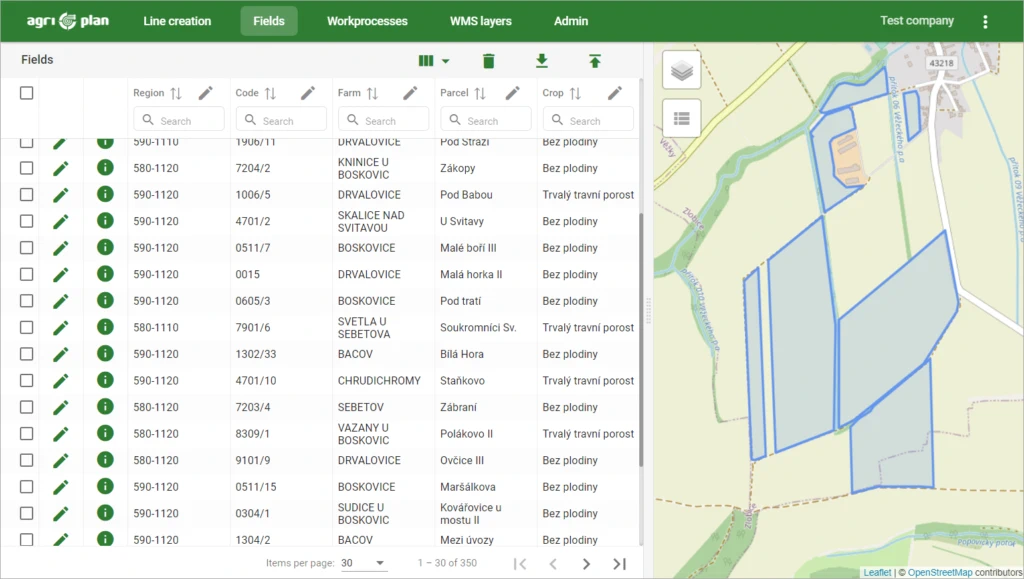Click the list legend icon on the map
The height and width of the screenshot is (579, 1024).
(x=681, y=118)
